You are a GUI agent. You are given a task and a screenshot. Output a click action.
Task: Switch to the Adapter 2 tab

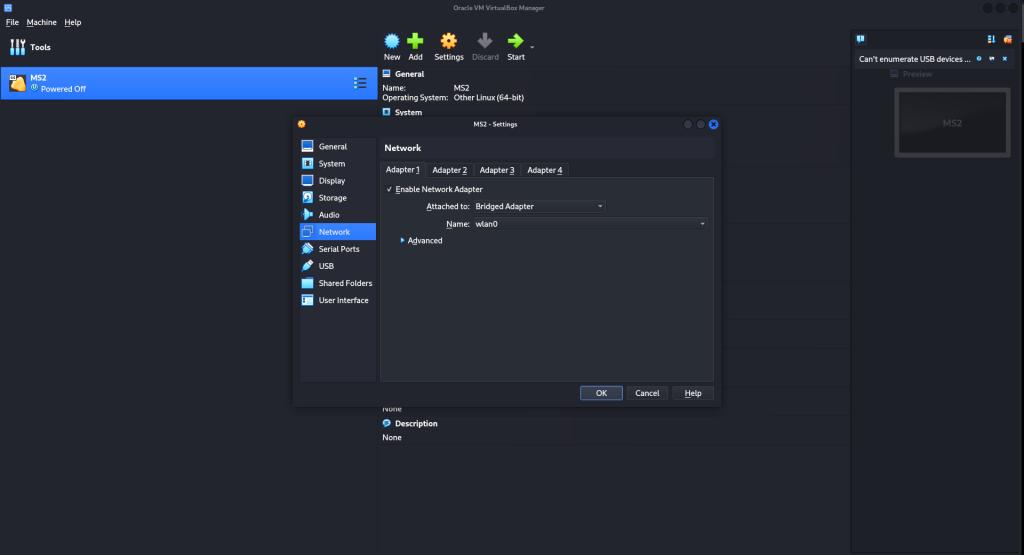pyautogui.click(x=449, y=170)
